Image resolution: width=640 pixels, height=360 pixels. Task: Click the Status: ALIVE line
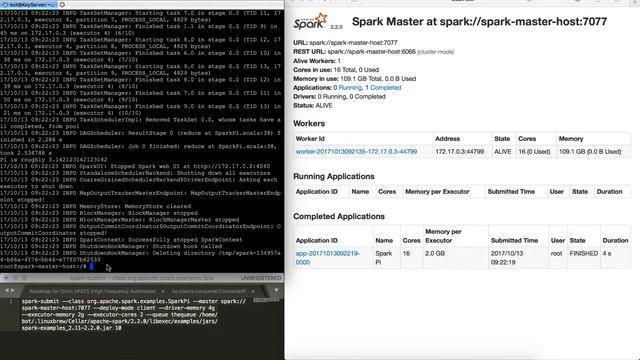click(313, 106)
